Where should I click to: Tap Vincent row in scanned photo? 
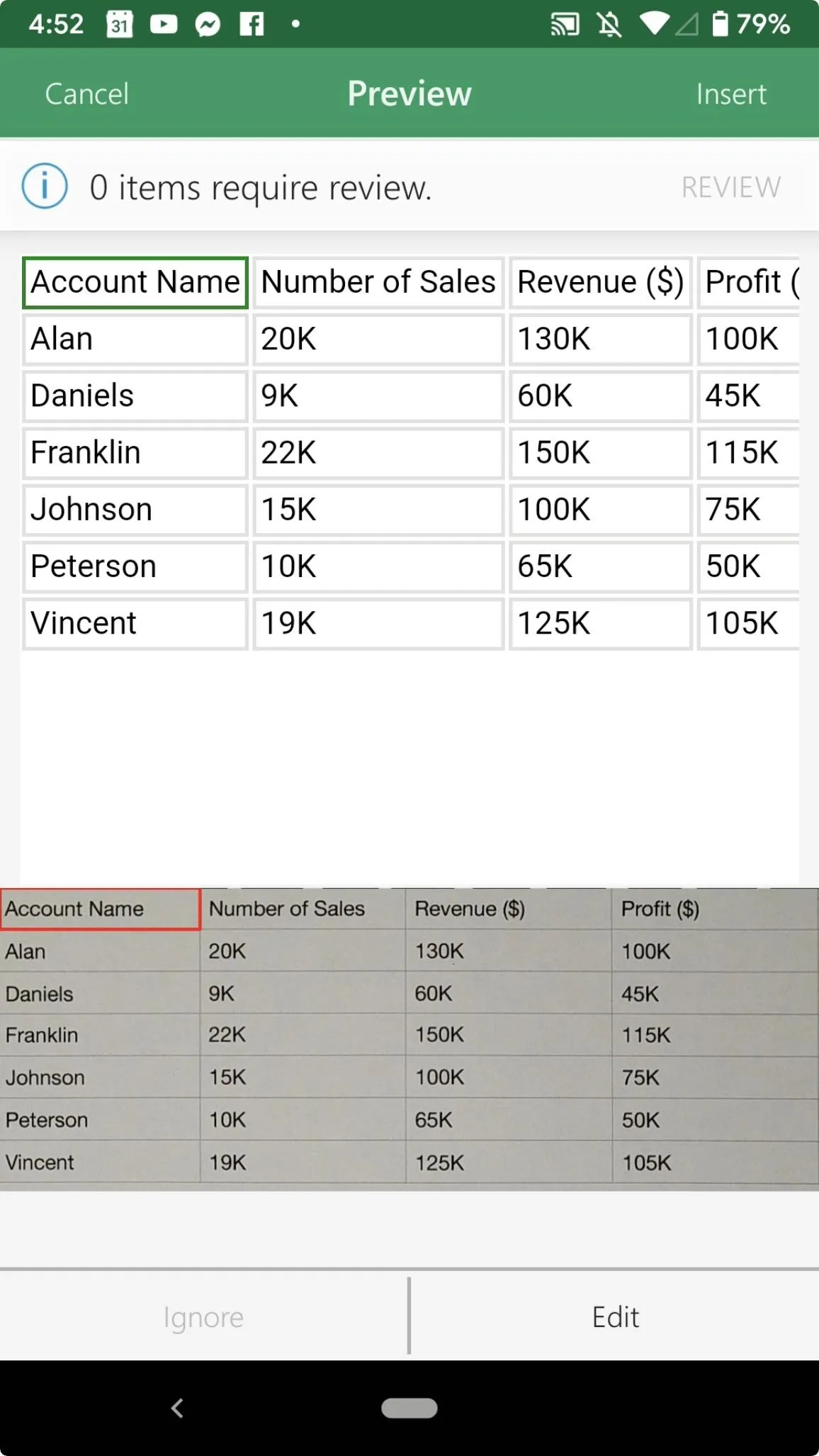tap(409, 1163)
